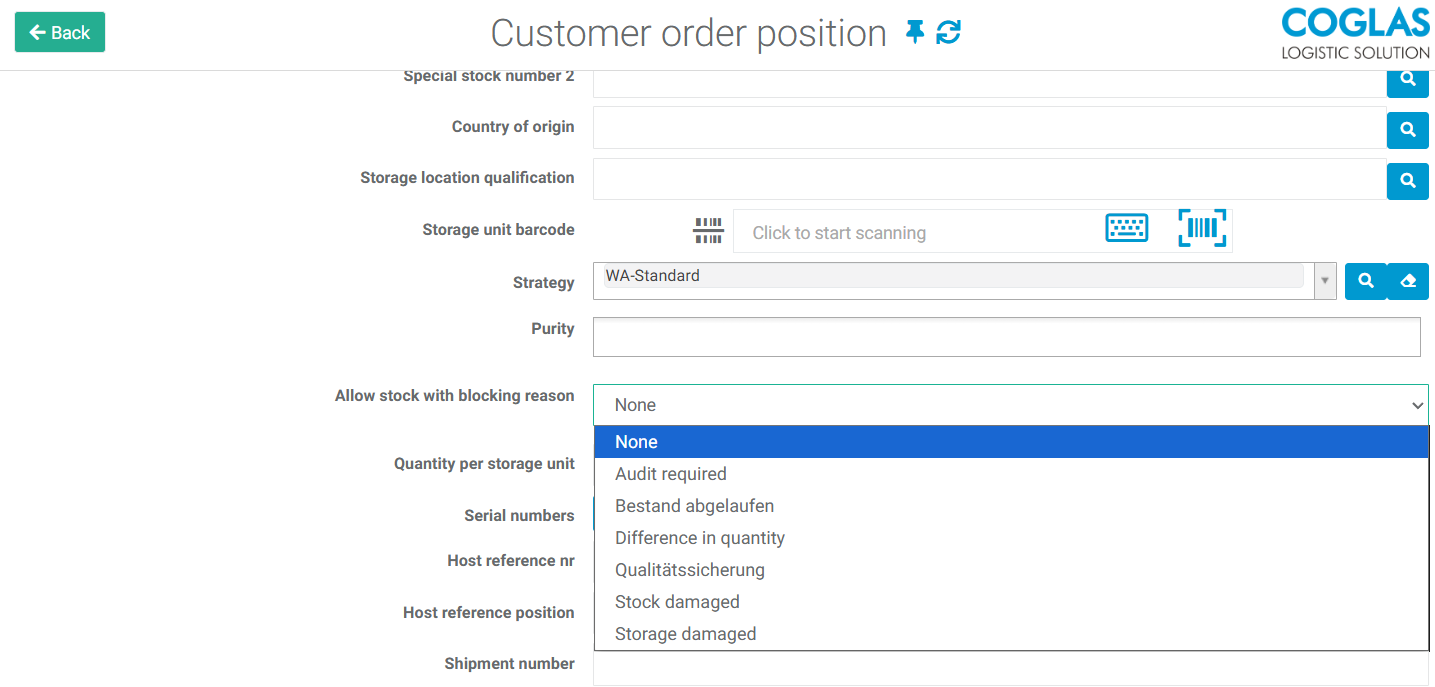Collapse the blocking reason dropdown
The image size is (1435, 687).
point(1416,405)
